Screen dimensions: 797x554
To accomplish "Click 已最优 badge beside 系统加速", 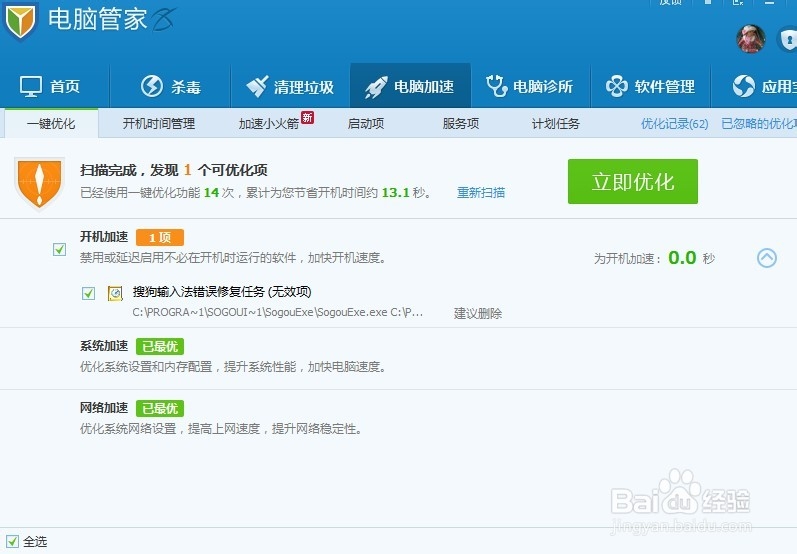I will point(160,347).
